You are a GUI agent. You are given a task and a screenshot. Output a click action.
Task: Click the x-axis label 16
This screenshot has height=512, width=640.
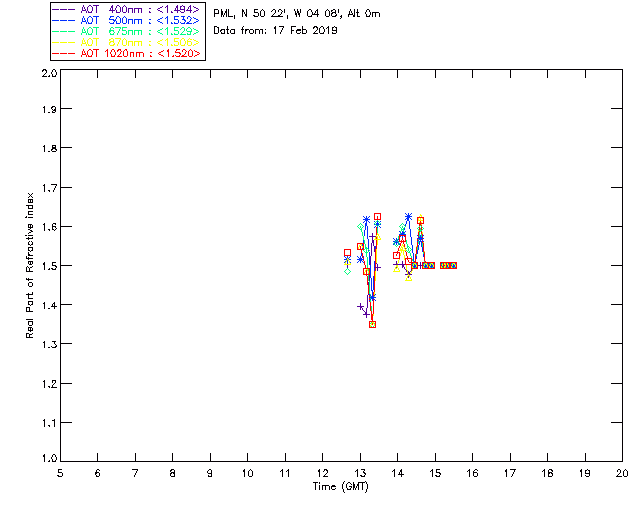tap(472, 473)
